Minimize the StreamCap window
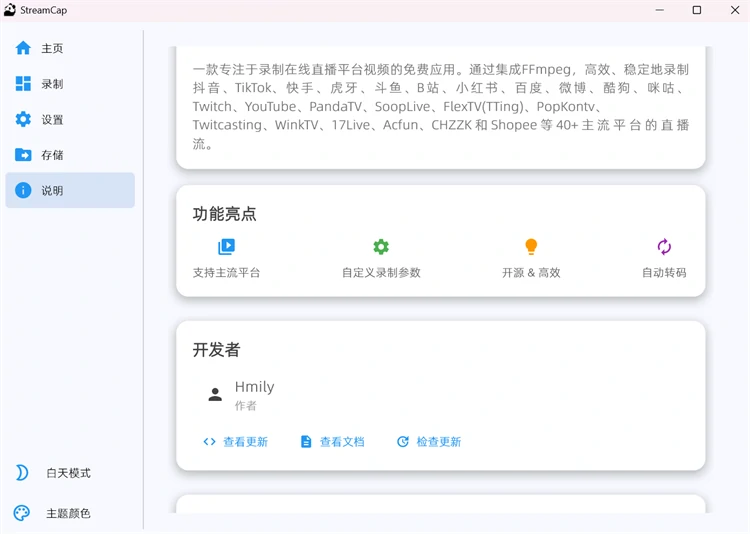750x534 pixels. [x=660, y=10]
